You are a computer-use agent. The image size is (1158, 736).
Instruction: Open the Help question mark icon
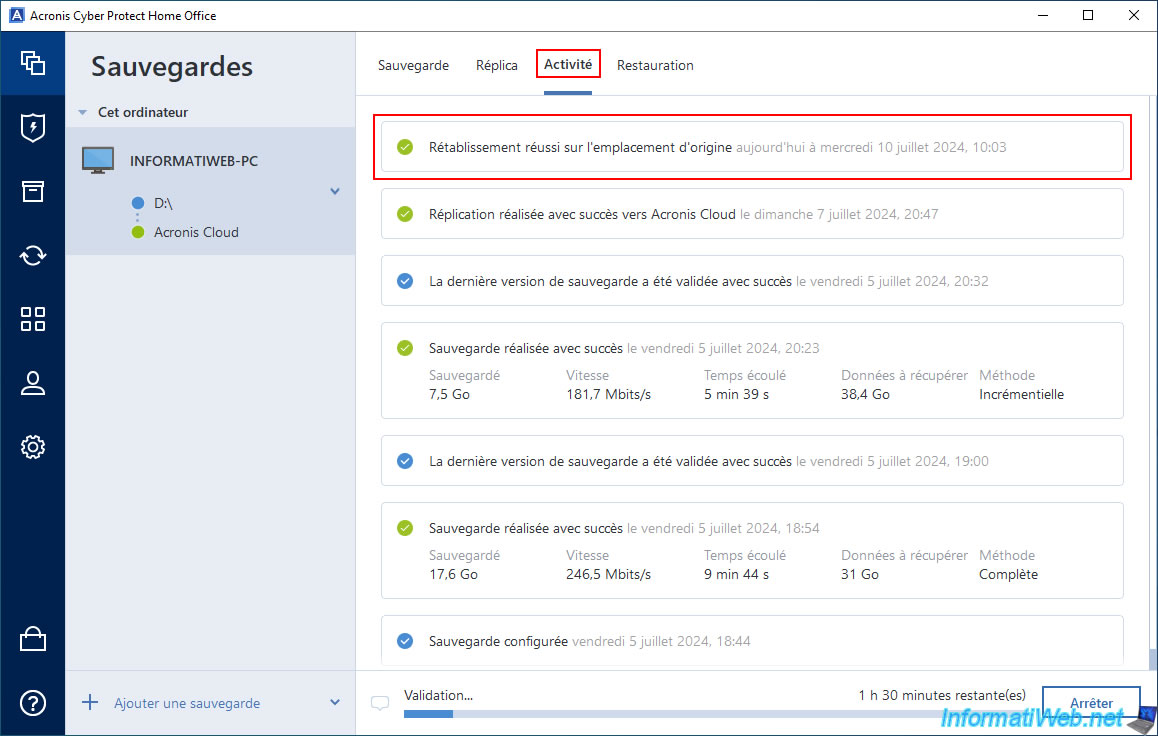point(32,703)
